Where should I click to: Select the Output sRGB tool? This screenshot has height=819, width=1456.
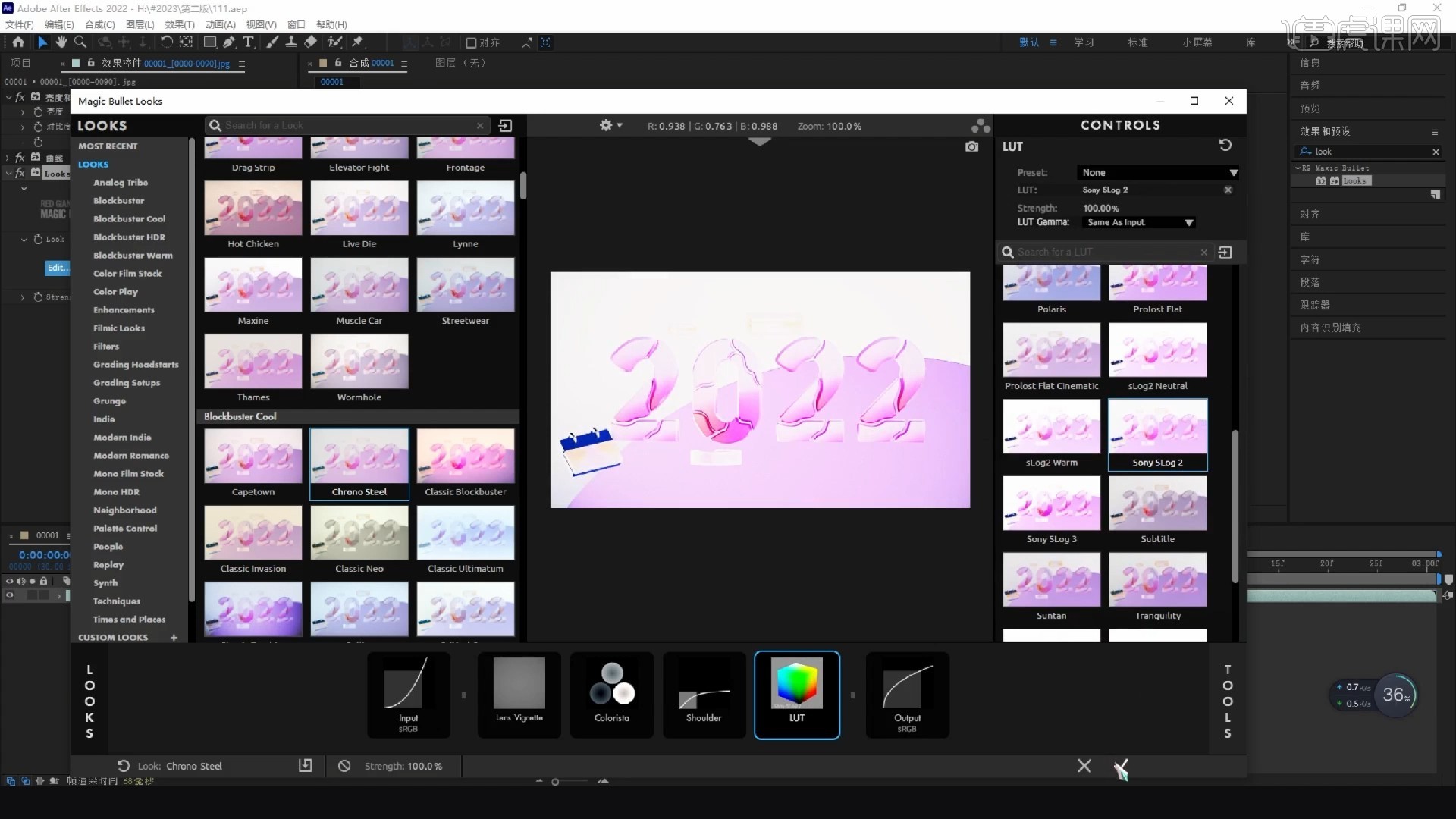pos(907,695)
